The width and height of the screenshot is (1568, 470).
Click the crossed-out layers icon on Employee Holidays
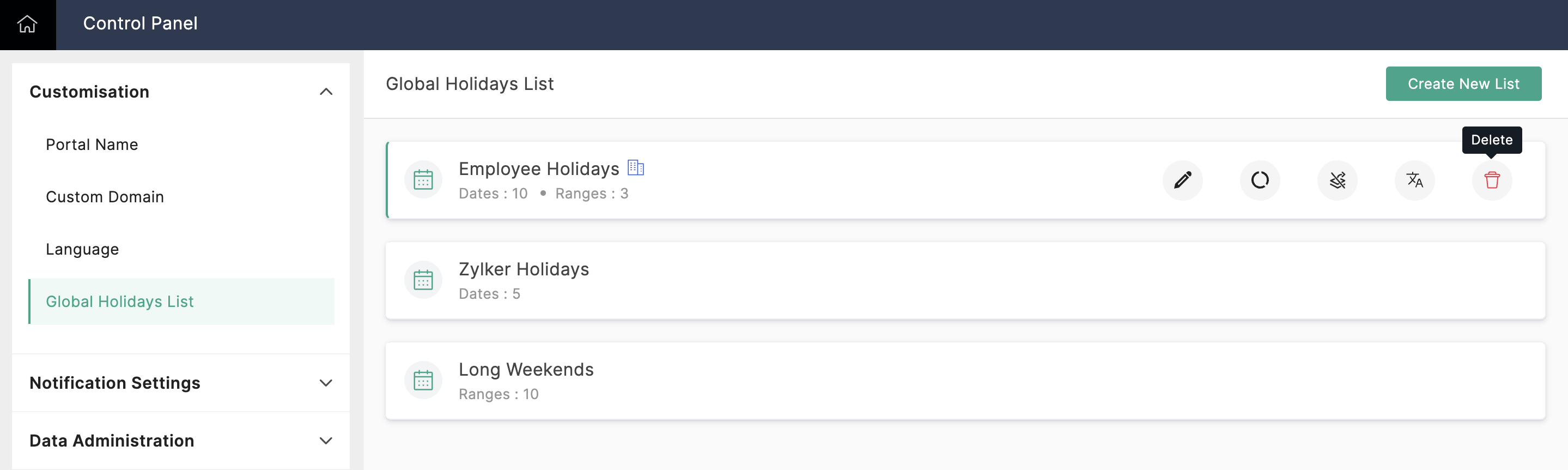point(1336,180)
